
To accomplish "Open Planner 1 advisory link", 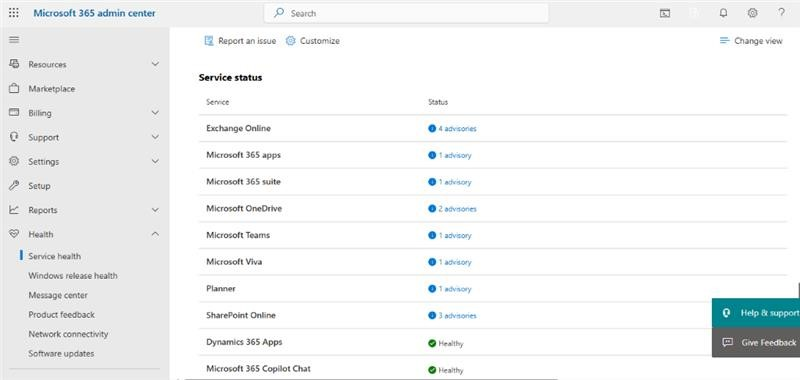I will [455, 289].
